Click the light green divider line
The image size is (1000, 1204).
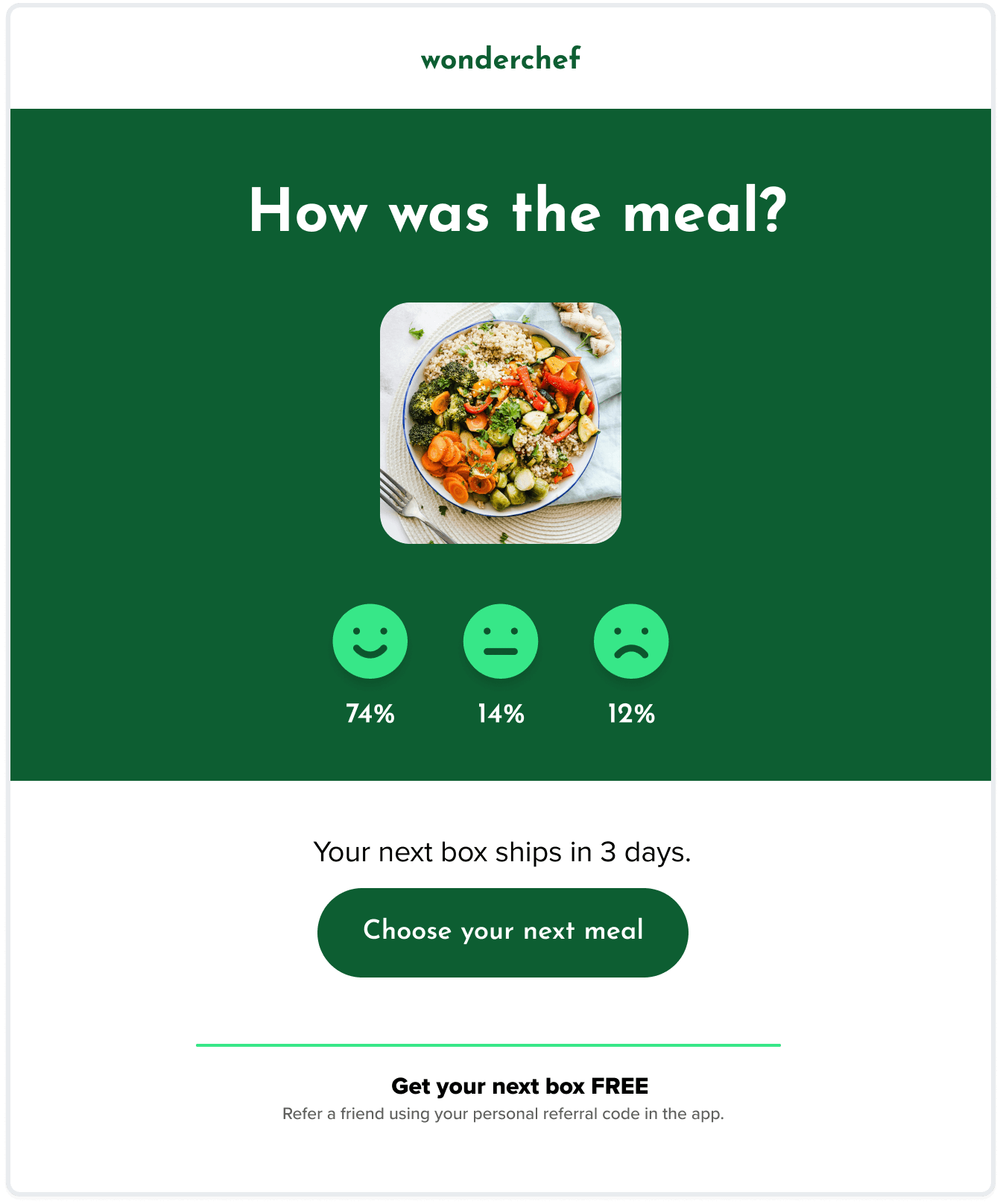[x=488, y=1045]
